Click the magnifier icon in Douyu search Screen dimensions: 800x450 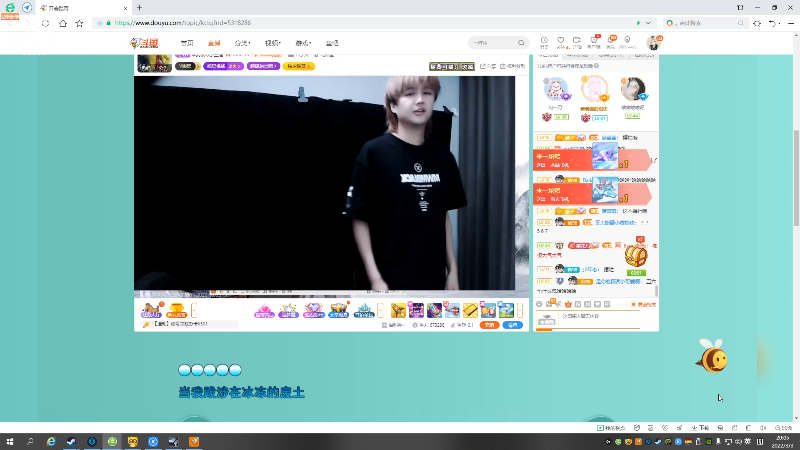pyautogui.click(x=521, y=43)
